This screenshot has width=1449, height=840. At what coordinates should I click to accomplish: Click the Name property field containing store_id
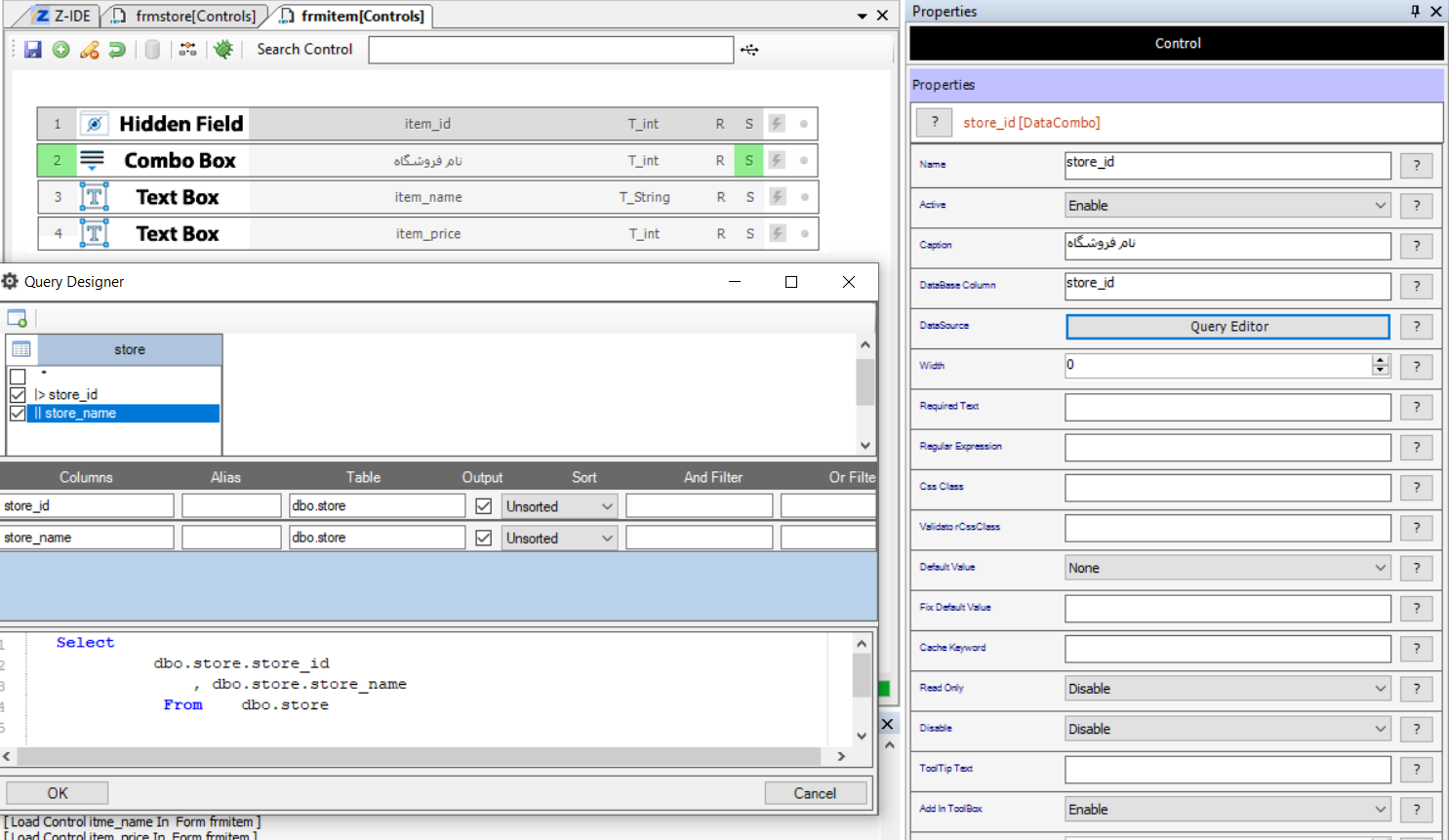point(1228,165)
